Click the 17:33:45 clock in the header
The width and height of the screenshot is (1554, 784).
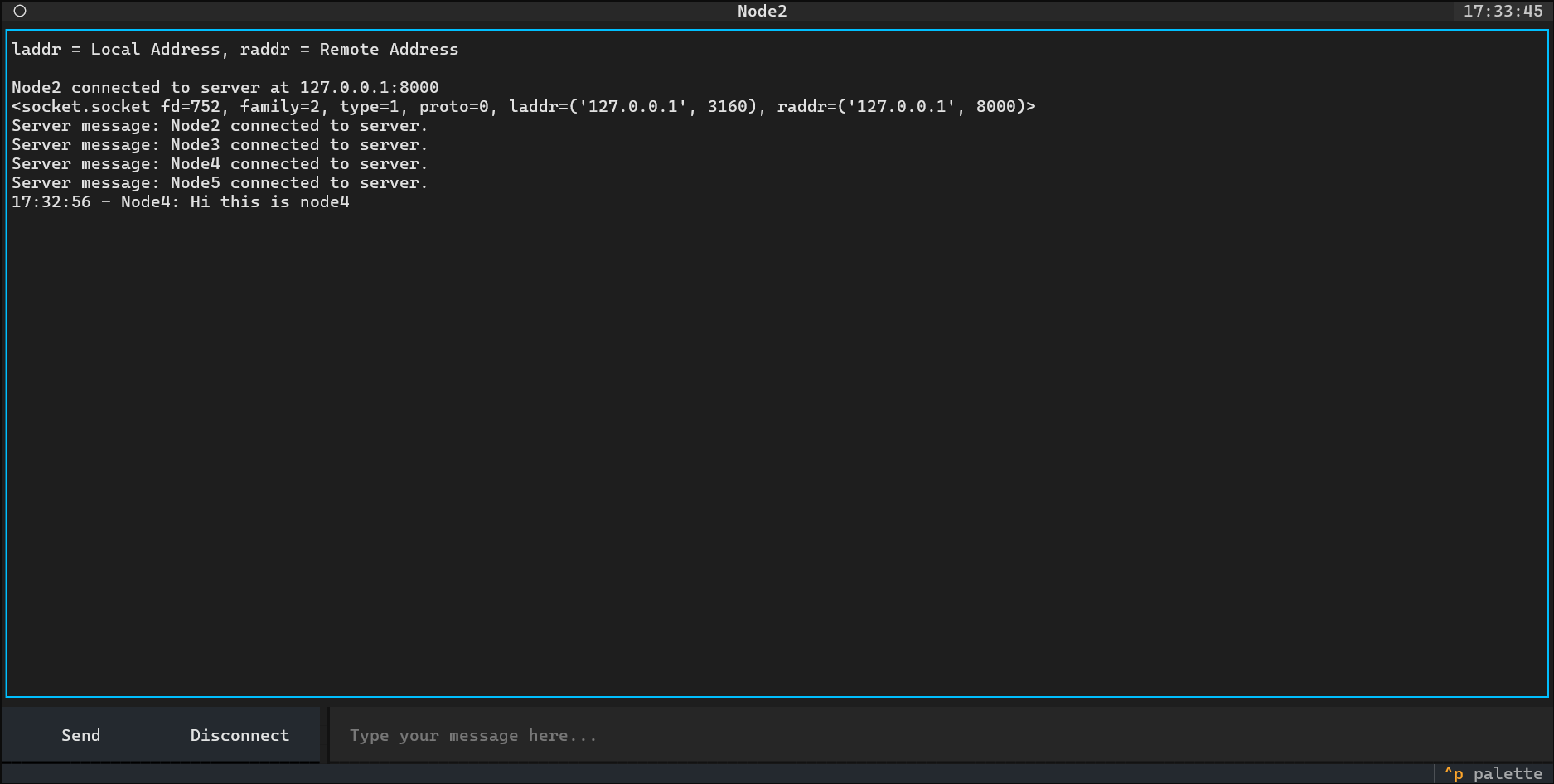point(1503,11)
